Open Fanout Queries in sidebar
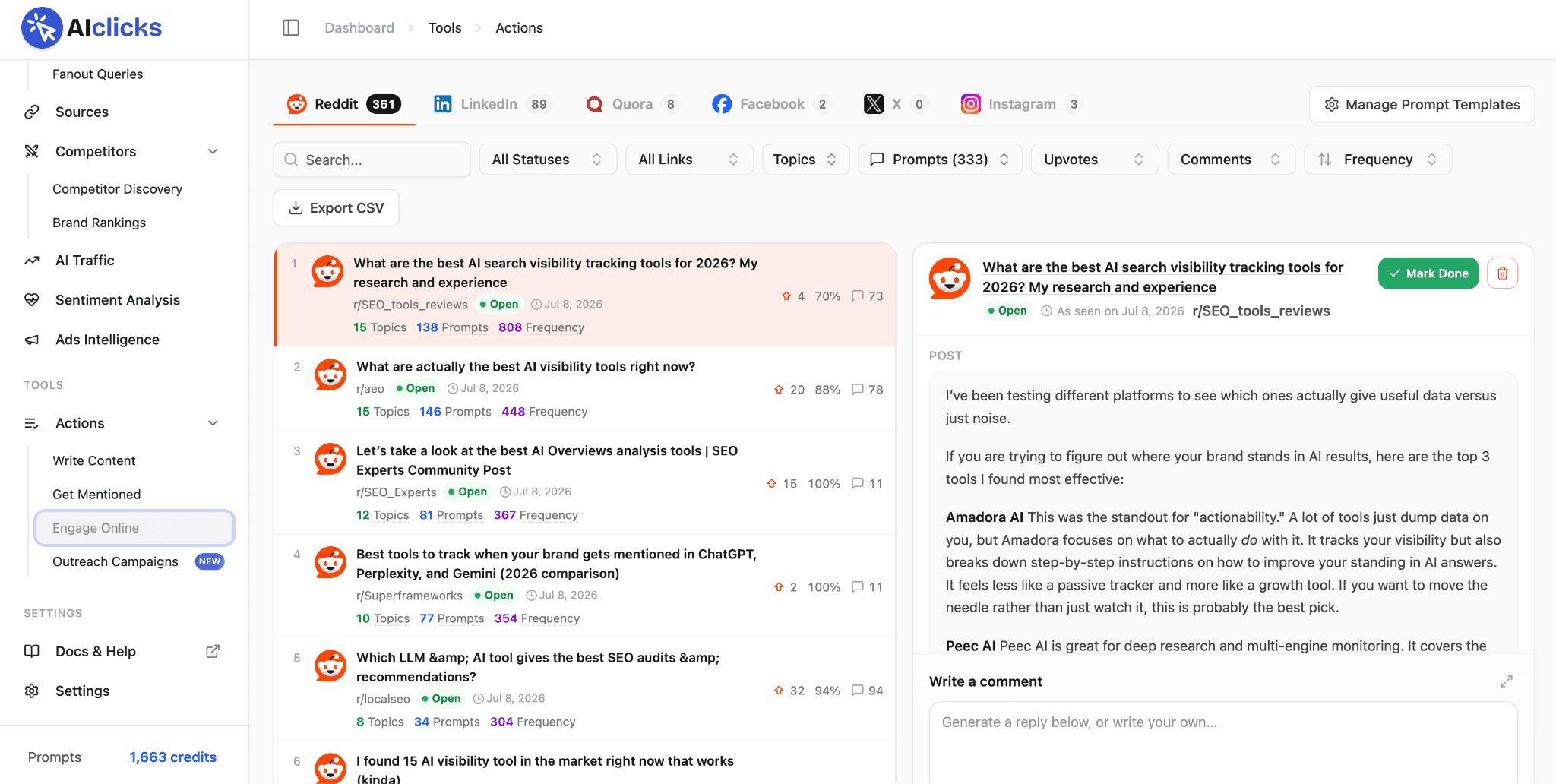Screen dimensions: 1556x784 [98, 74]
